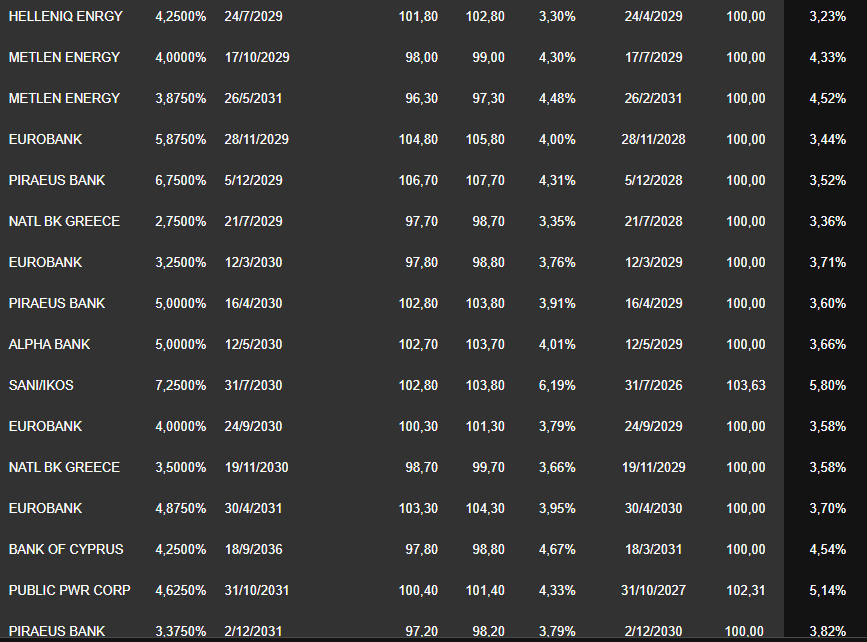867x642 pixels.
Task: Click ask price 105,80
Action: [485, 139]
